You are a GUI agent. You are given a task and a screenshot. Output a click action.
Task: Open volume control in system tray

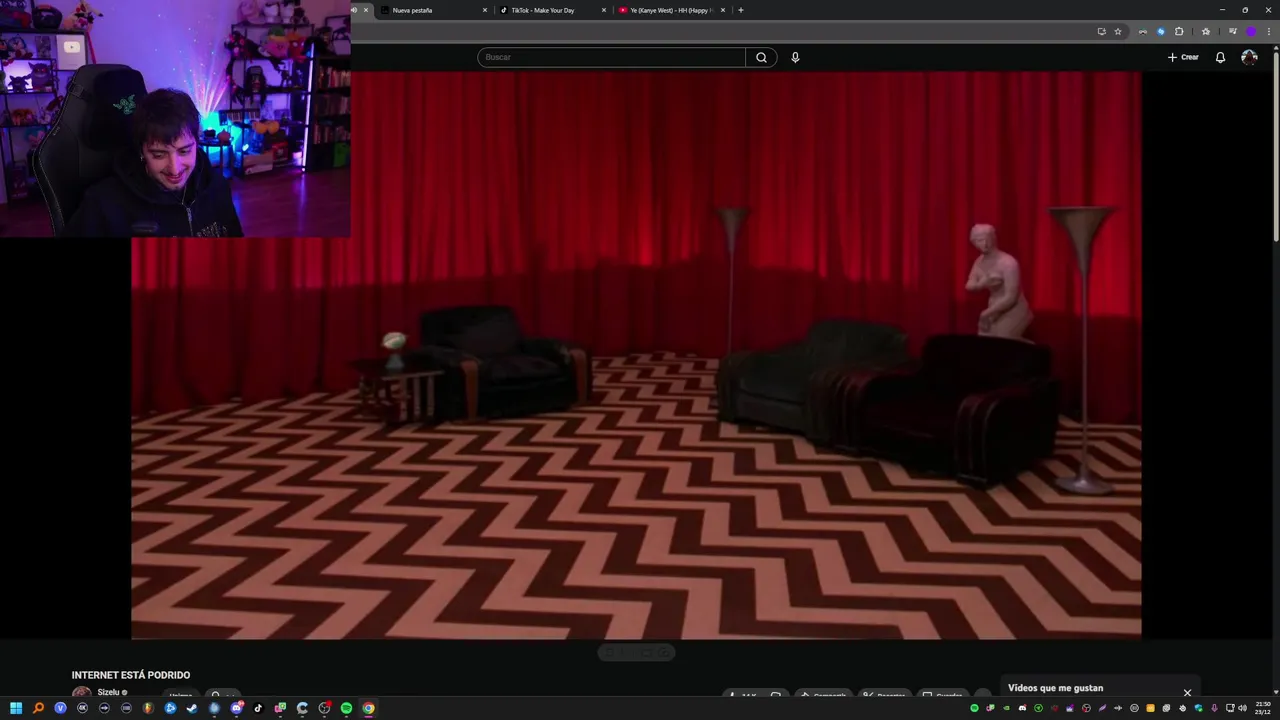coord(1242,708)
